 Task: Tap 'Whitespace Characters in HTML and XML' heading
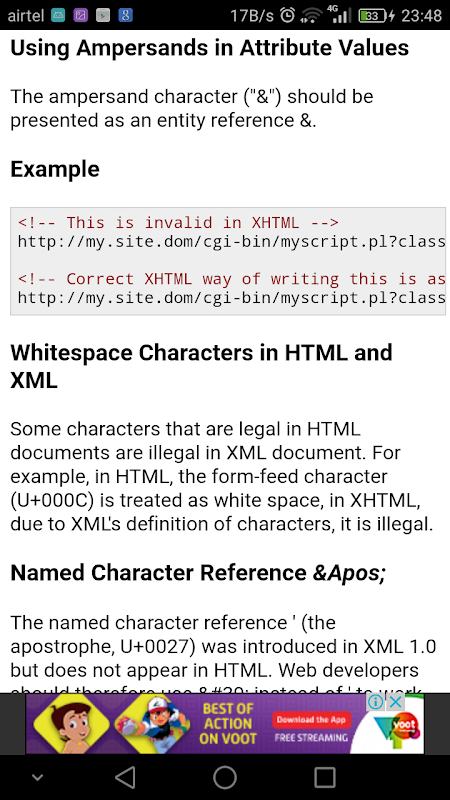[202, 366]
